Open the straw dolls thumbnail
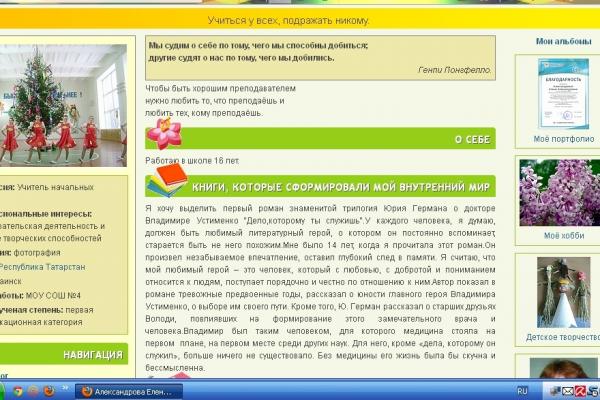 564,292
